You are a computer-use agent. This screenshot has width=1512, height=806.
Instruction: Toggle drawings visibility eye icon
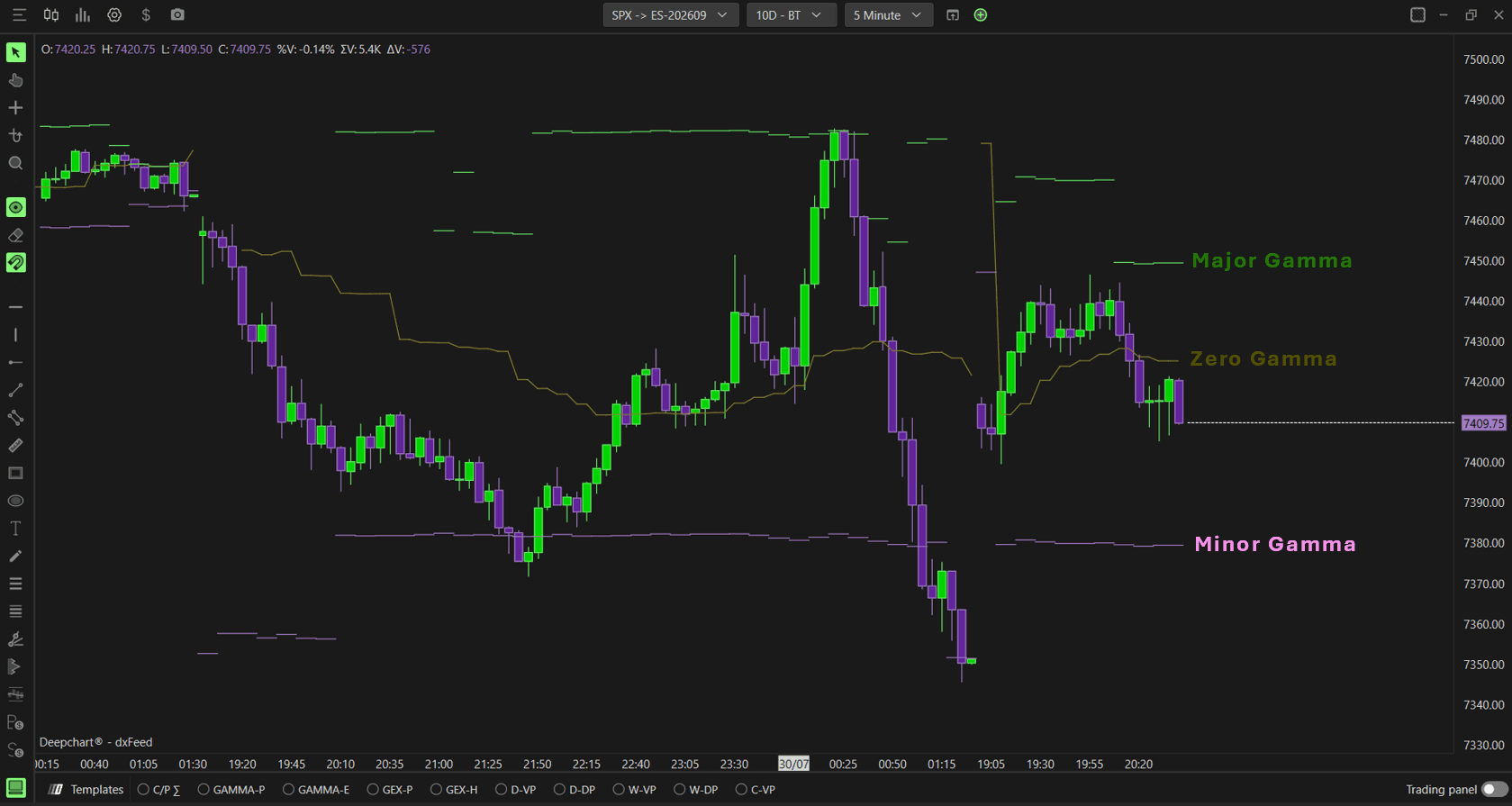click(15, 207)
